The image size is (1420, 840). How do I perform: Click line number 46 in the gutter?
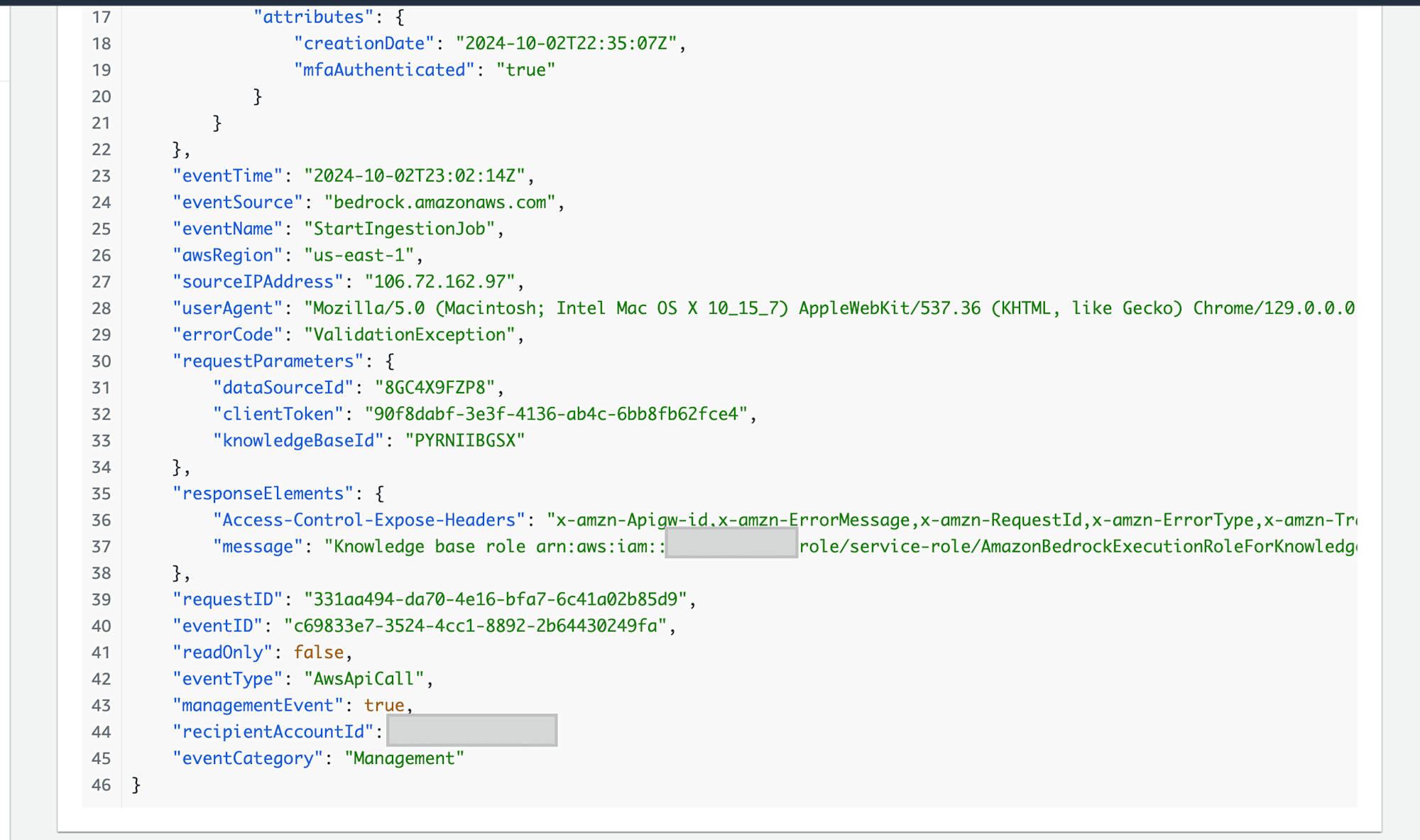[x=102, y=785]
